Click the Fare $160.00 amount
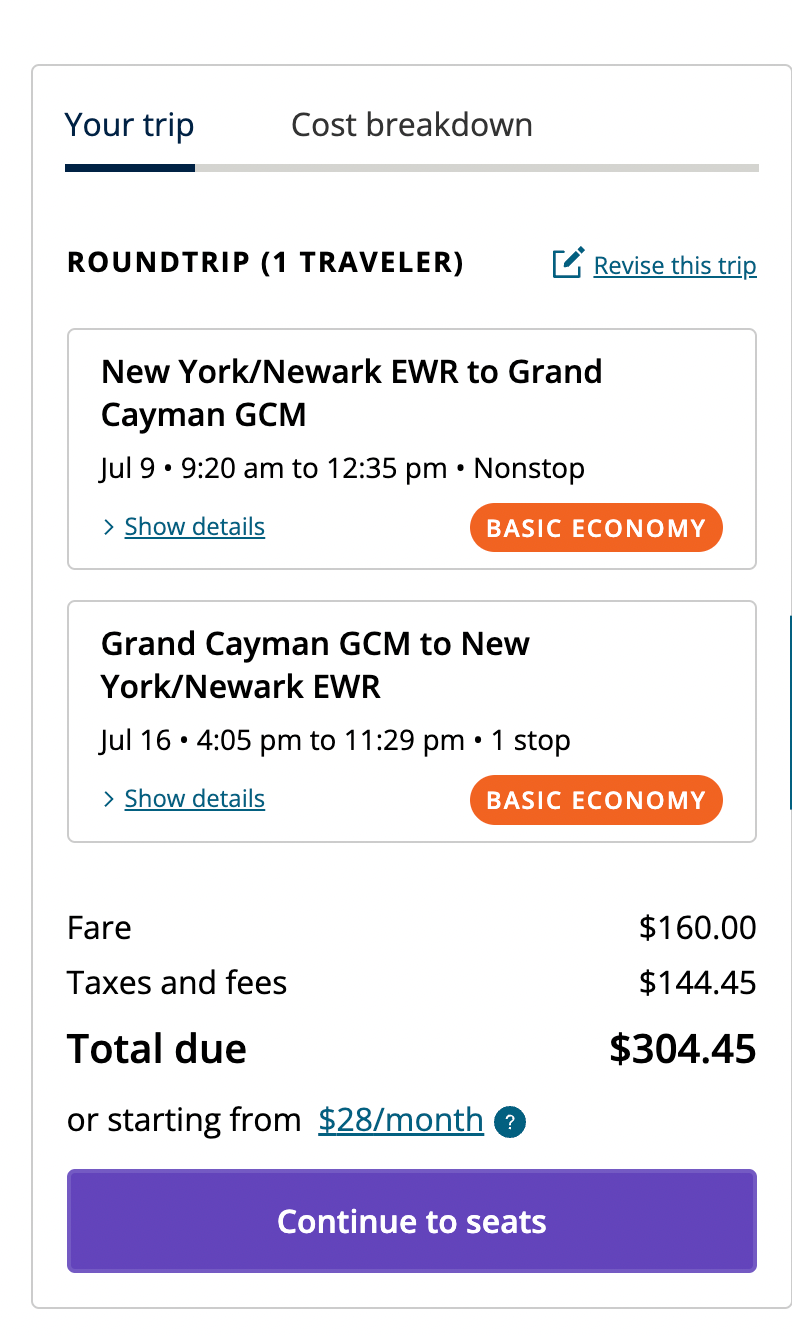 [x=697, y=928]
